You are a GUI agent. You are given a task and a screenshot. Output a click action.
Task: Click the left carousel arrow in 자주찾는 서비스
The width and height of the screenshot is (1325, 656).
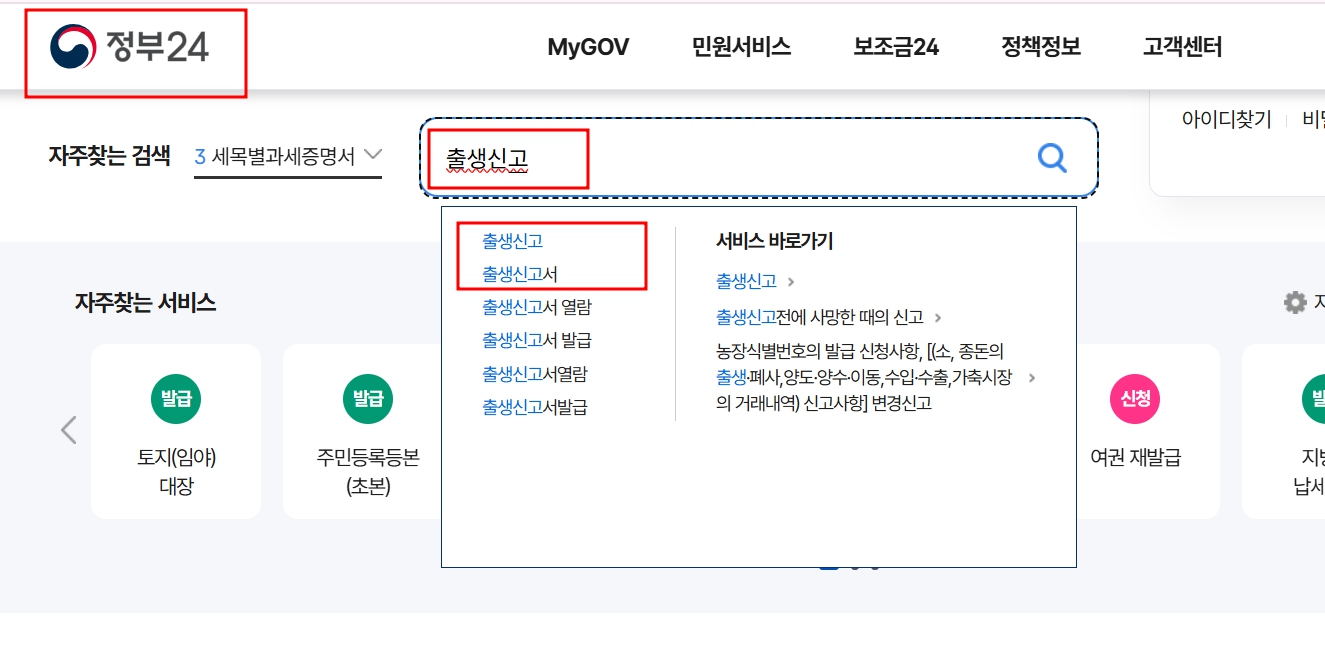tap(68, 430)
